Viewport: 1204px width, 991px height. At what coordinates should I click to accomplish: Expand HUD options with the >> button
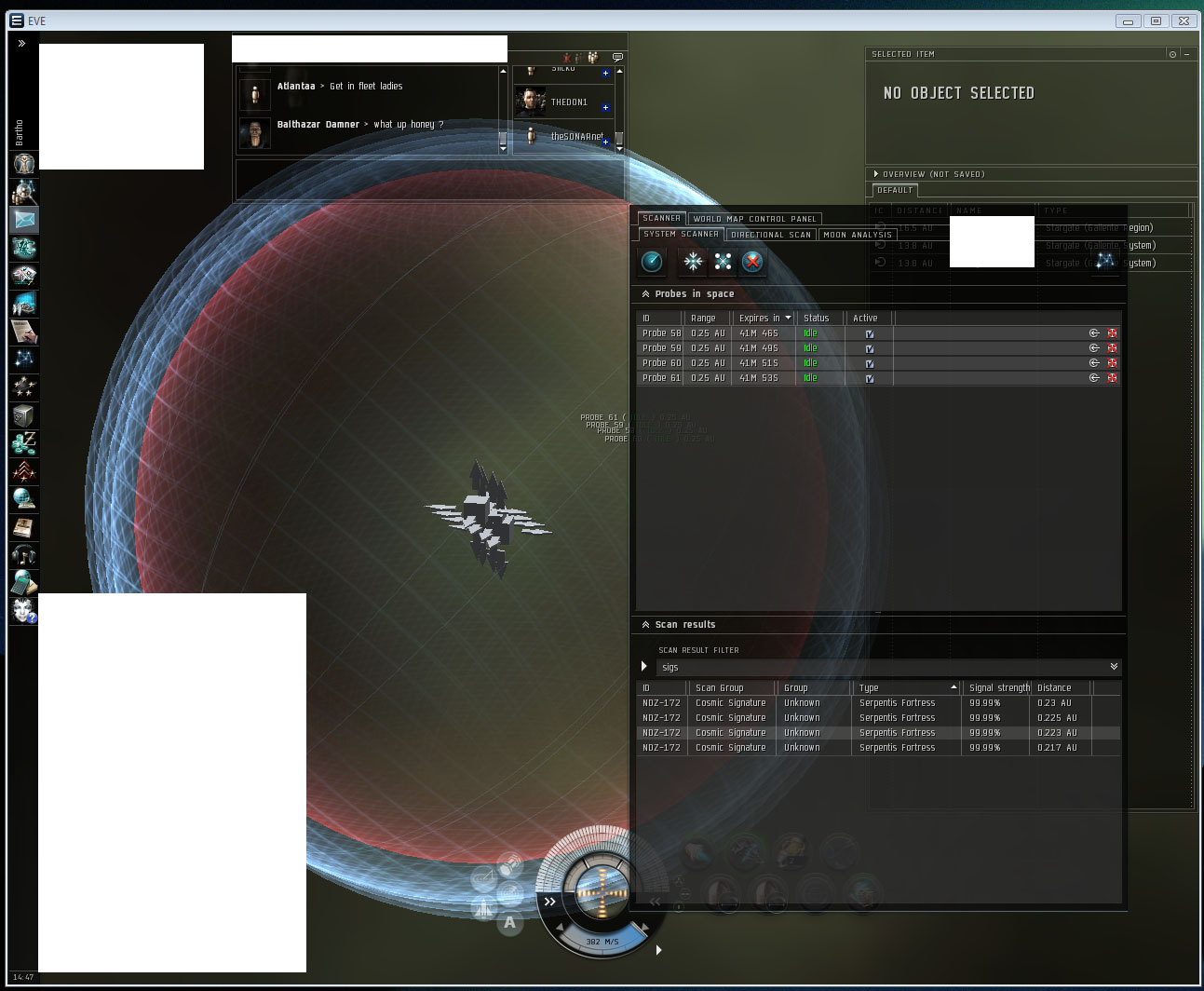click(549, 902)
